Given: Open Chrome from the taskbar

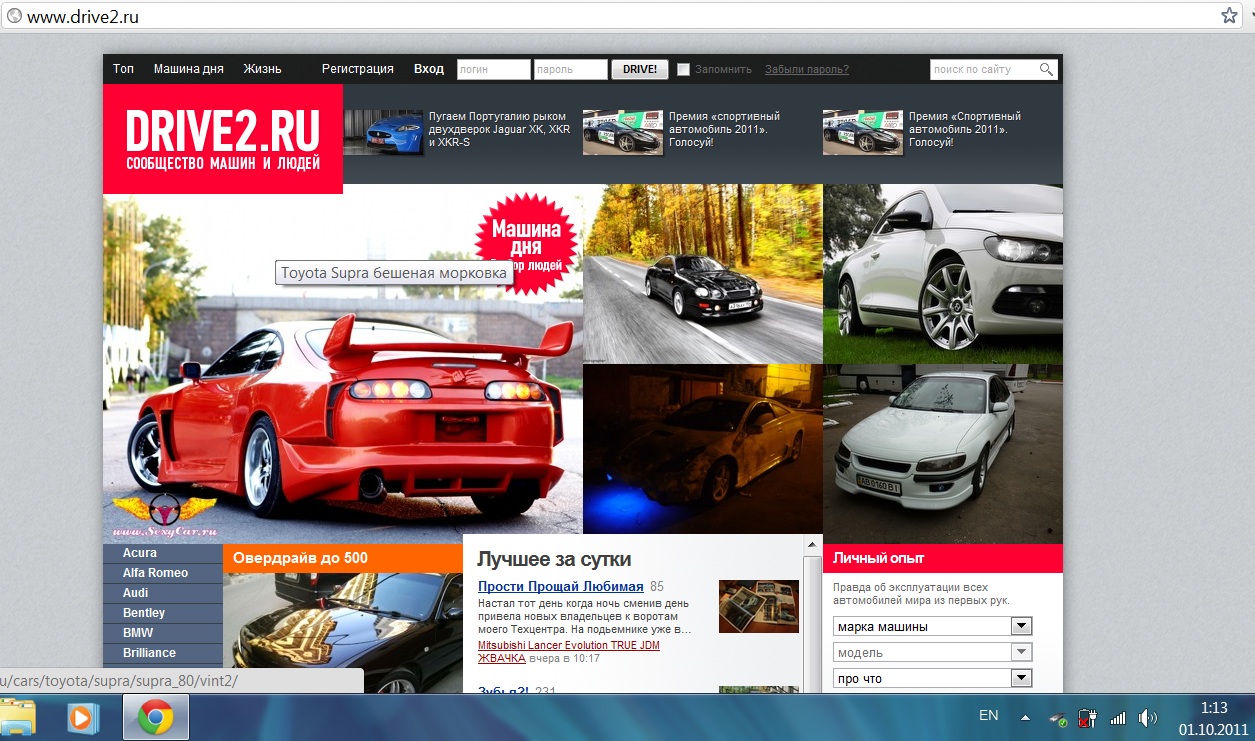Looking at the screenshot, I should pos(155,717).
